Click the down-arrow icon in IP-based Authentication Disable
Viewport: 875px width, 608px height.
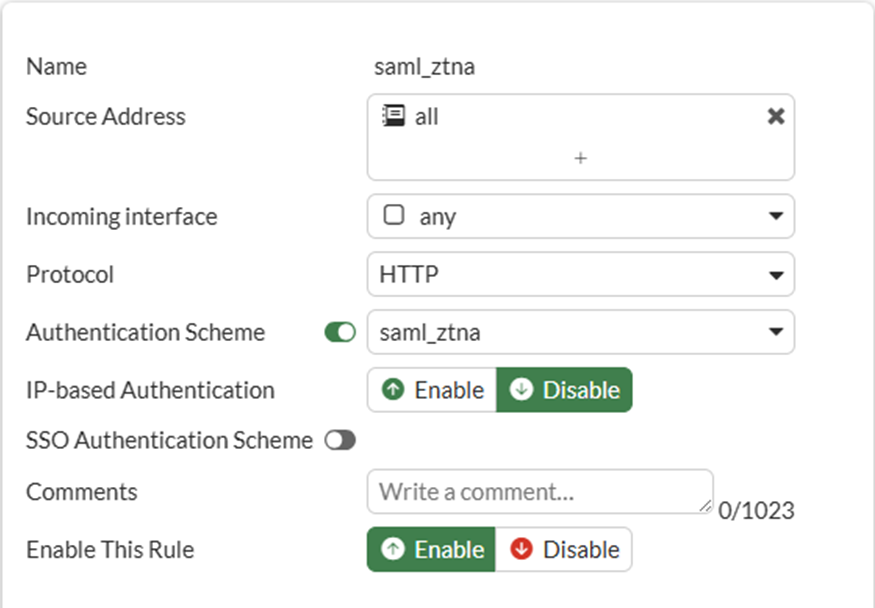coord(521,389)
